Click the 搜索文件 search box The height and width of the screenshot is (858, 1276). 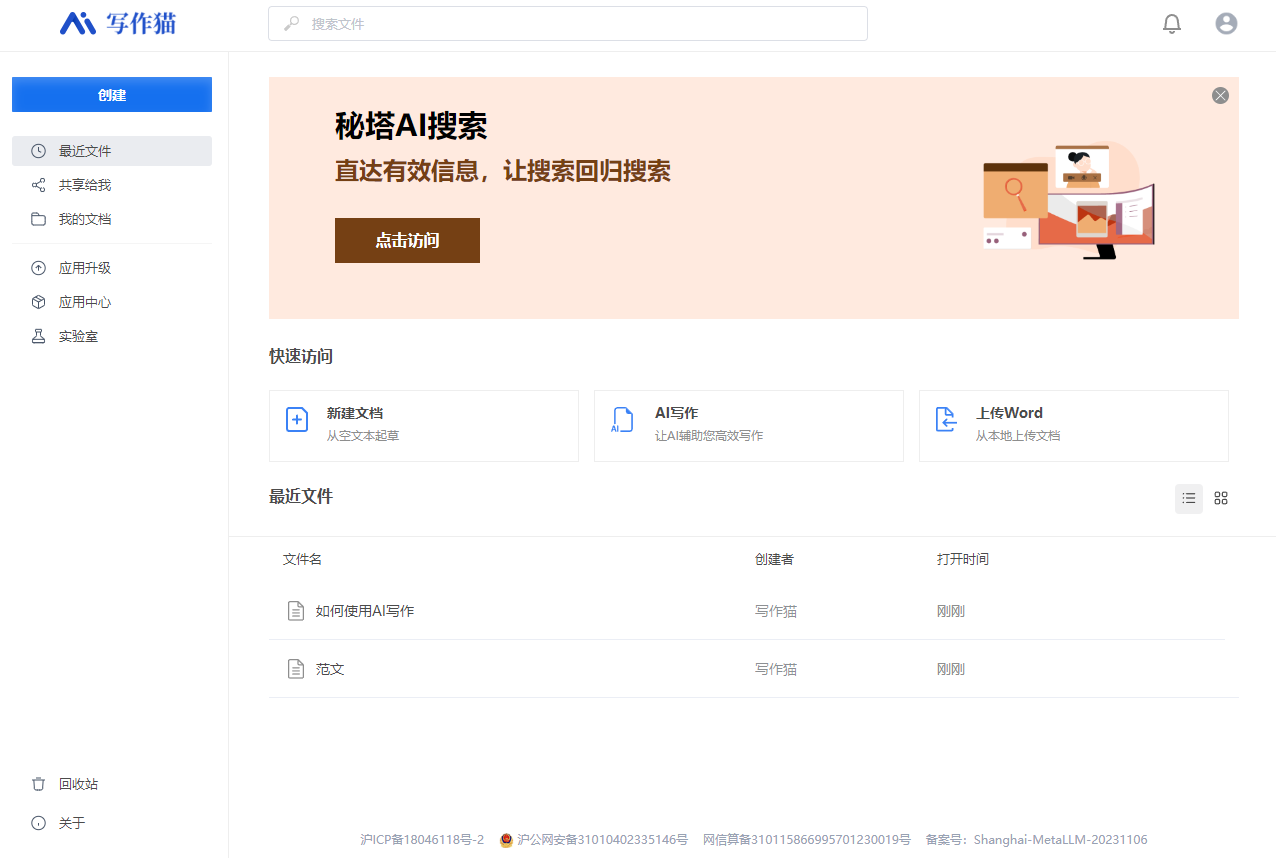(567, 23)
